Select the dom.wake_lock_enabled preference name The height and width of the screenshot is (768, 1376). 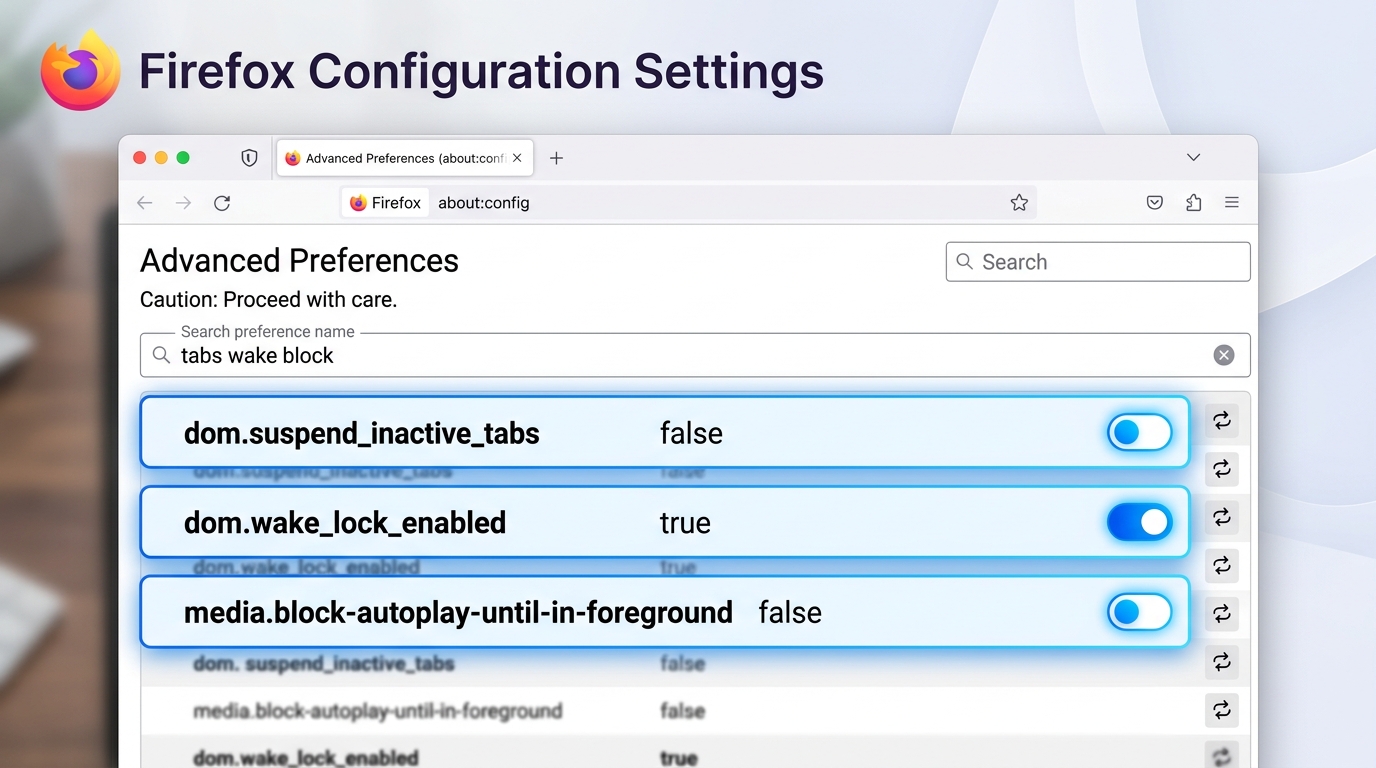tap(345, 523)
